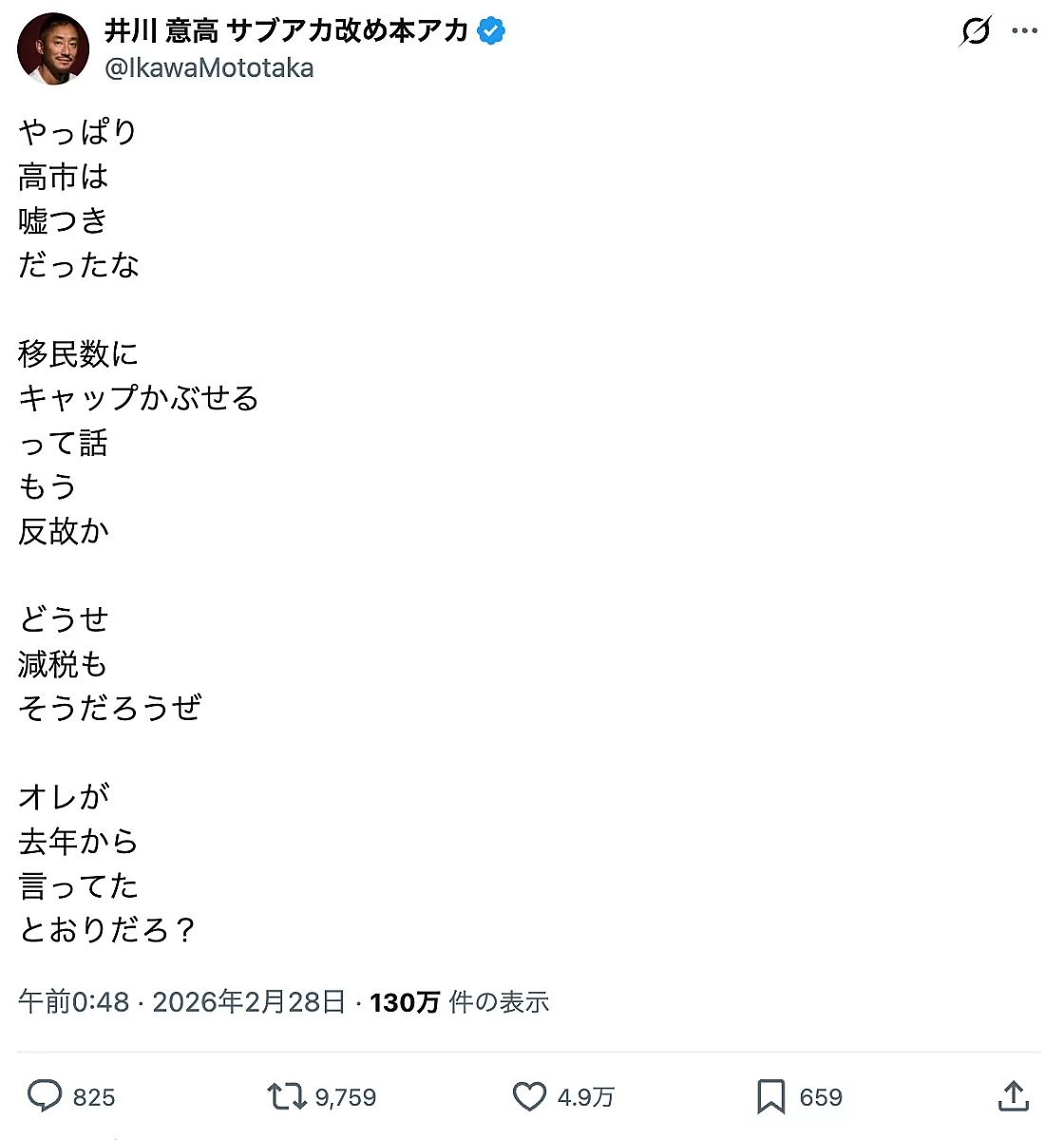This screenshot has width=1064, height=1140.
Task: Repost using the retweet arrows icon
Action: tap(285, 1097)
